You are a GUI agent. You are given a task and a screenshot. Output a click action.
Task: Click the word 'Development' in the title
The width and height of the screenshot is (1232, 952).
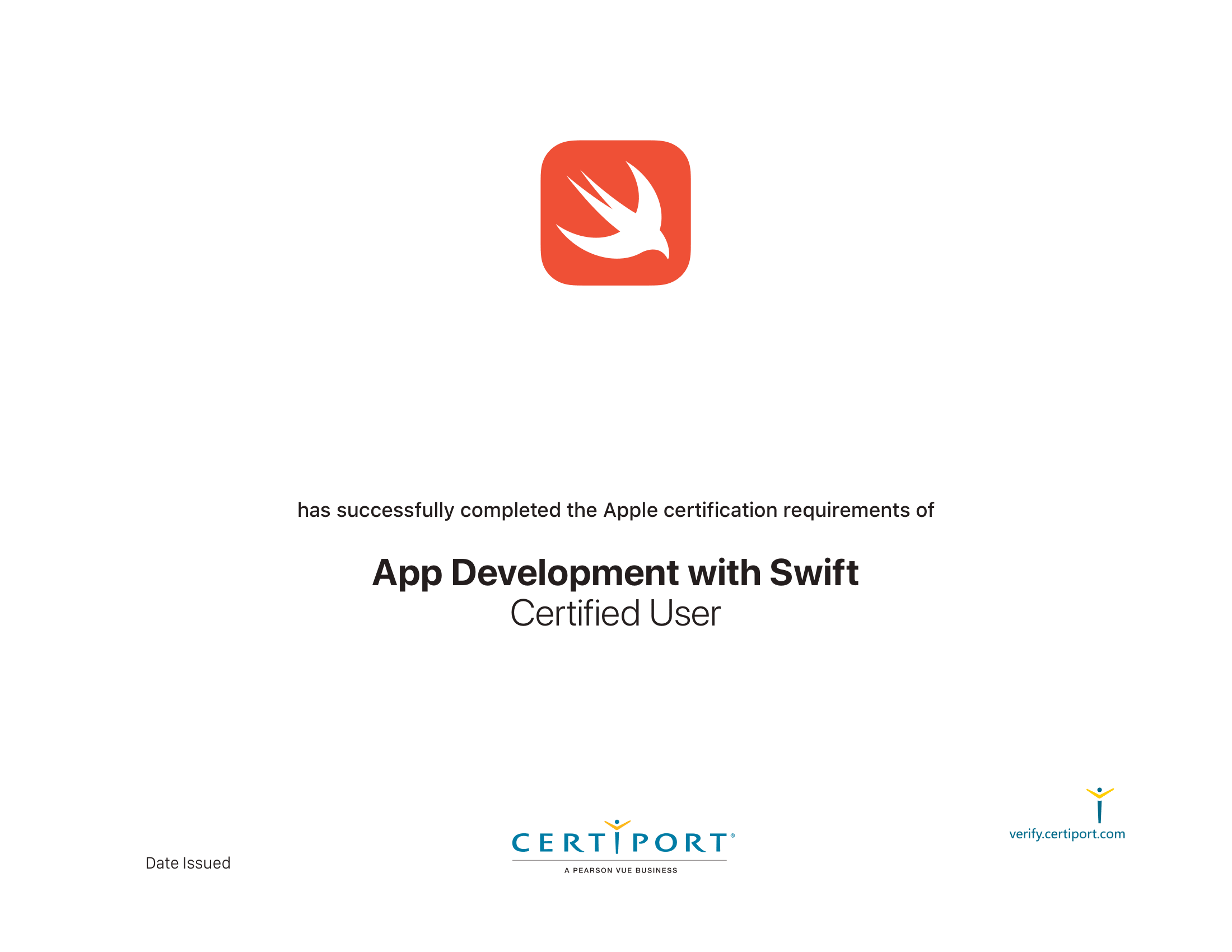(x=565, y=573)
